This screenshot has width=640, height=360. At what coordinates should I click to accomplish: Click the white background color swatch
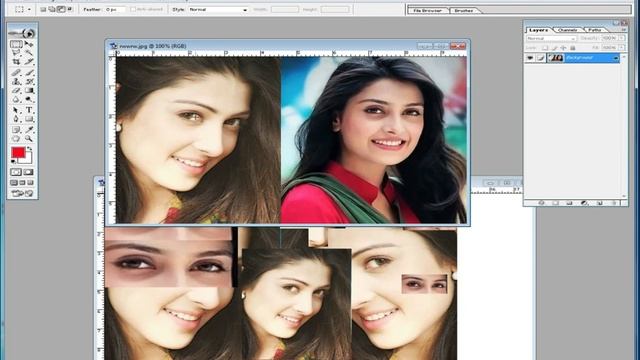coord(27,159)
